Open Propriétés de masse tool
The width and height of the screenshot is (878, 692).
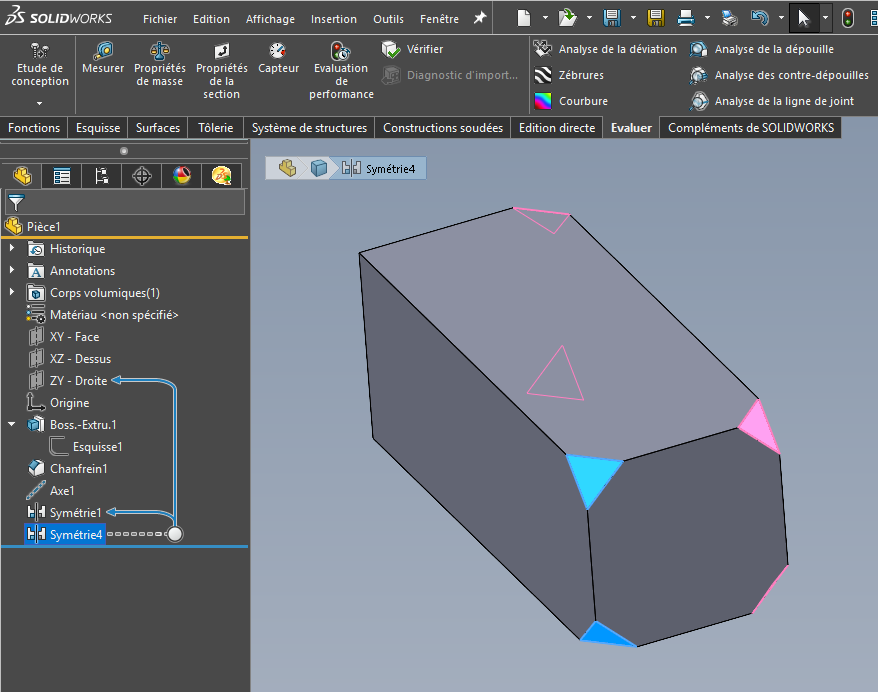160,51
